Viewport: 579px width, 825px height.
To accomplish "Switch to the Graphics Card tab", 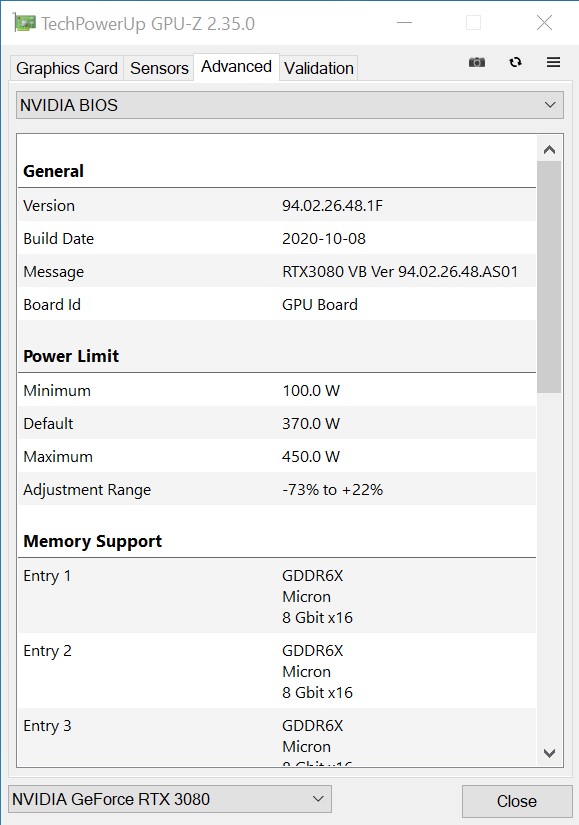I will click(67, 68).
